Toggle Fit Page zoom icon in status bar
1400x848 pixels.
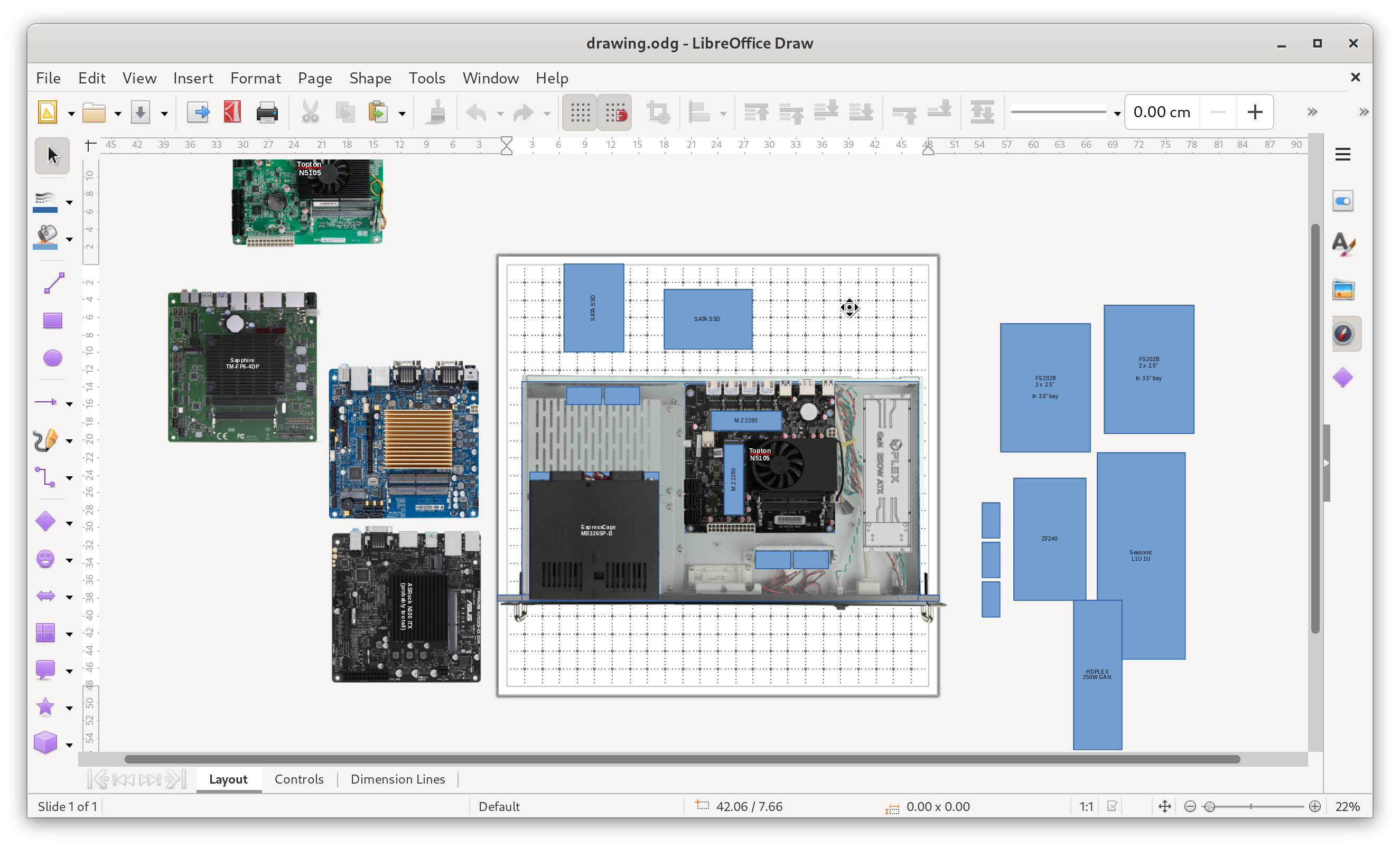click(x=1164, y=806)
